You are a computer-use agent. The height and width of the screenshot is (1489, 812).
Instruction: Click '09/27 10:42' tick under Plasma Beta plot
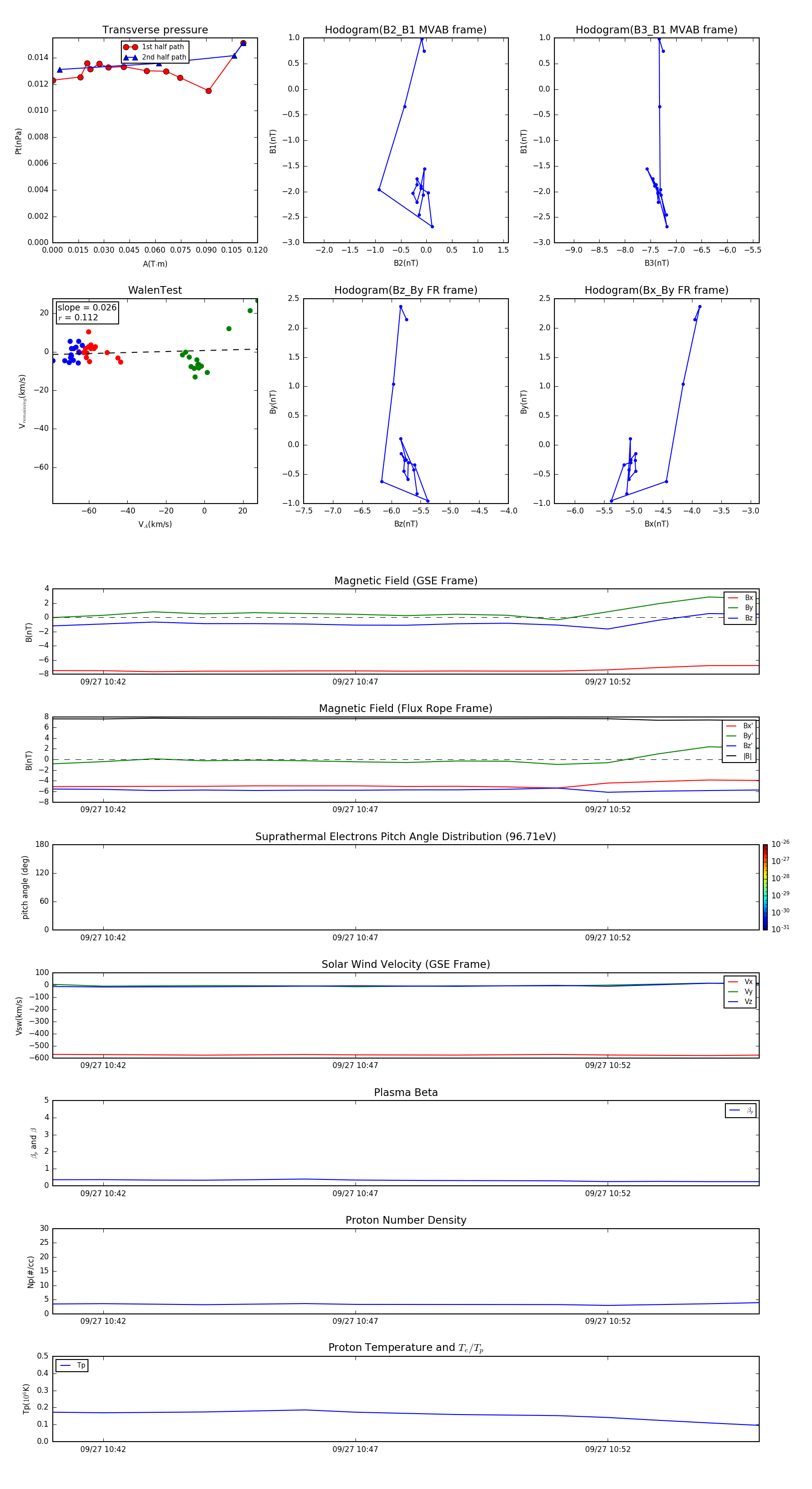(x=103, y=1193)
